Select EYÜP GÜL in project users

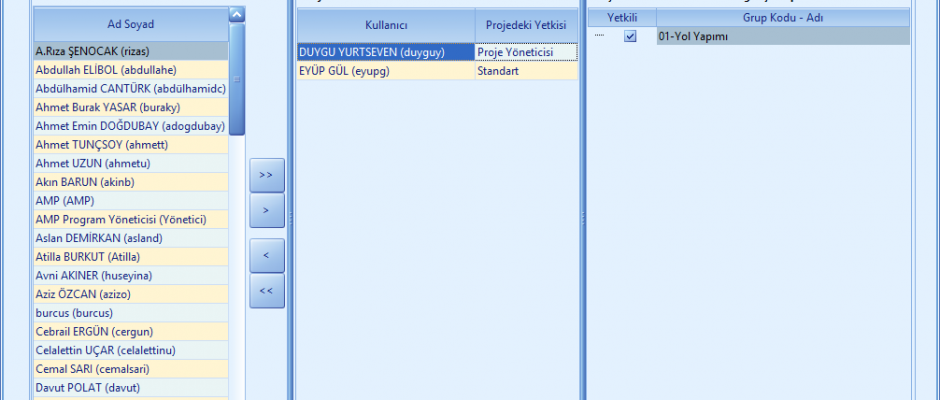tap(385, 71)
